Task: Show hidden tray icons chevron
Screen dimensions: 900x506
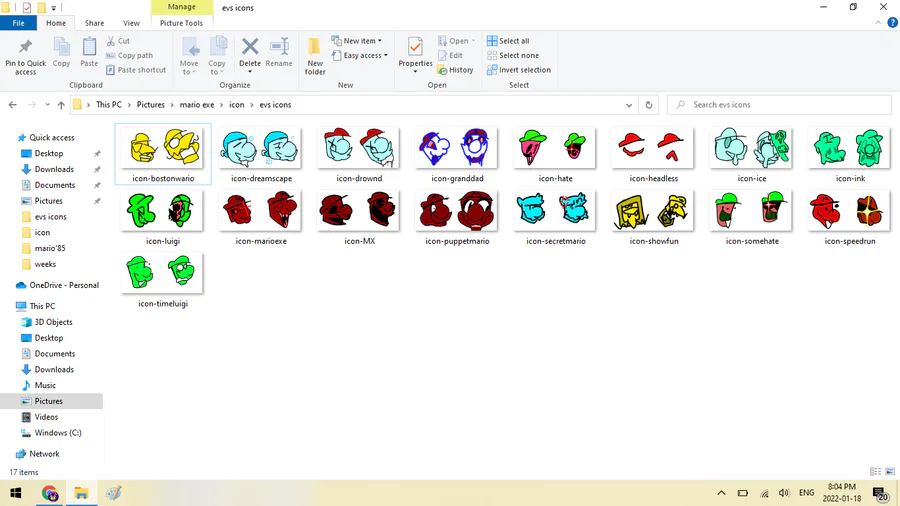Action: (721, 493)
